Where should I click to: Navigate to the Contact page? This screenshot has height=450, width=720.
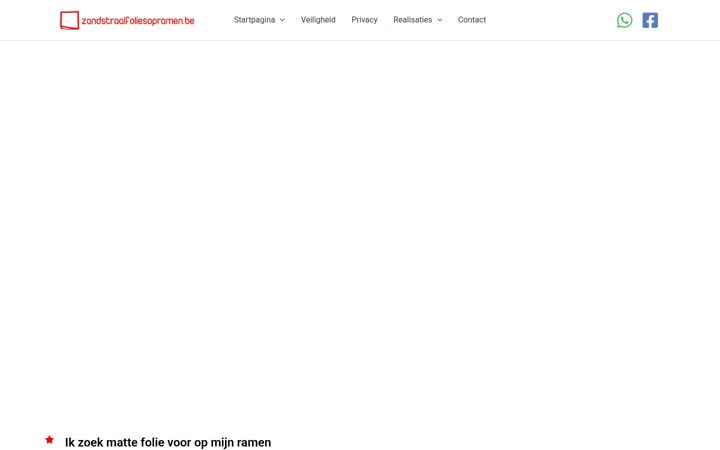click(472, 20)
